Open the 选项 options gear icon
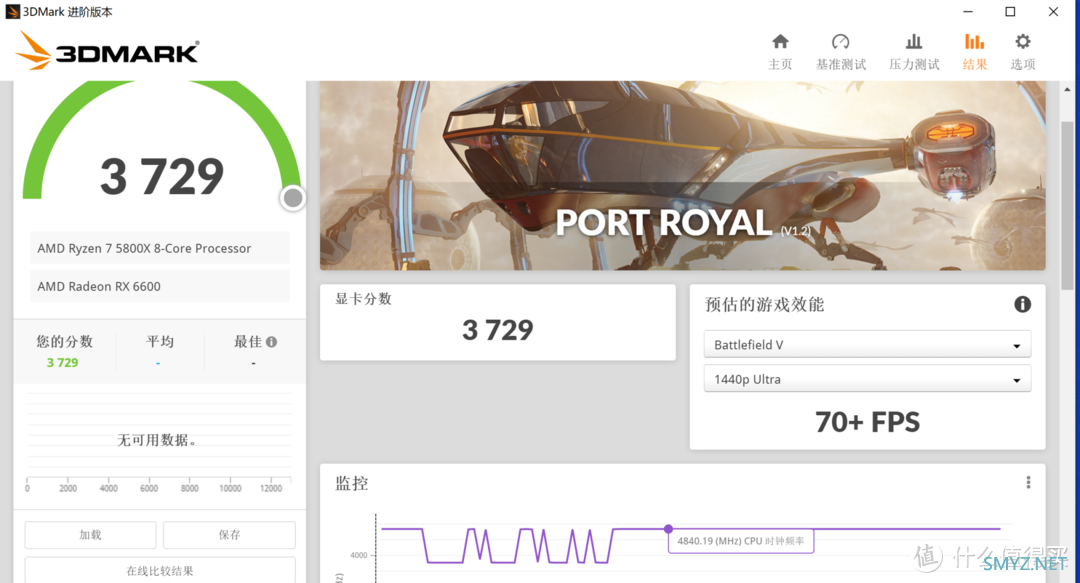Viewport: 1080px width, 583px height. [x=1023, y=42]
